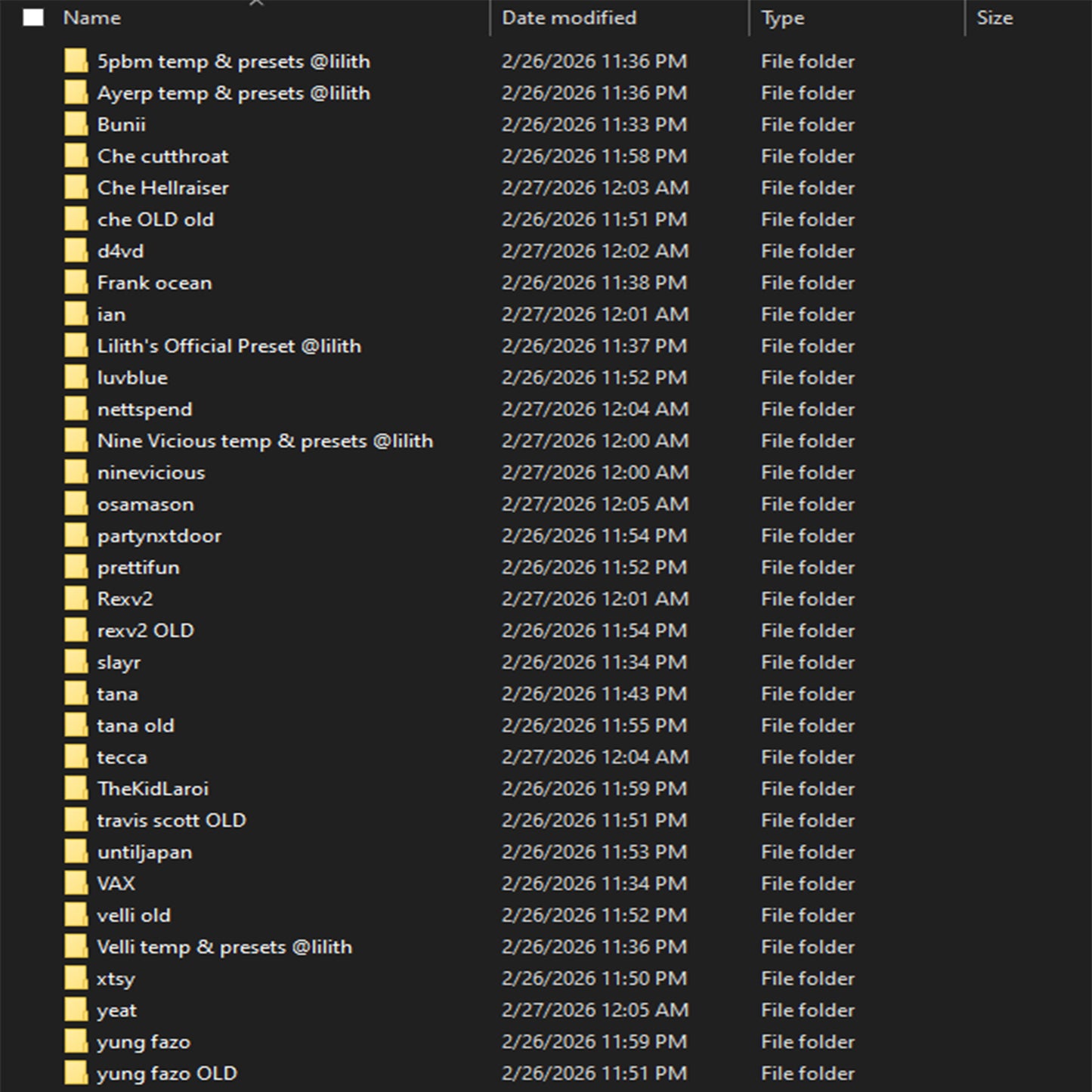Click the xtsy date 11:50 PM

[x=595, y=979]
